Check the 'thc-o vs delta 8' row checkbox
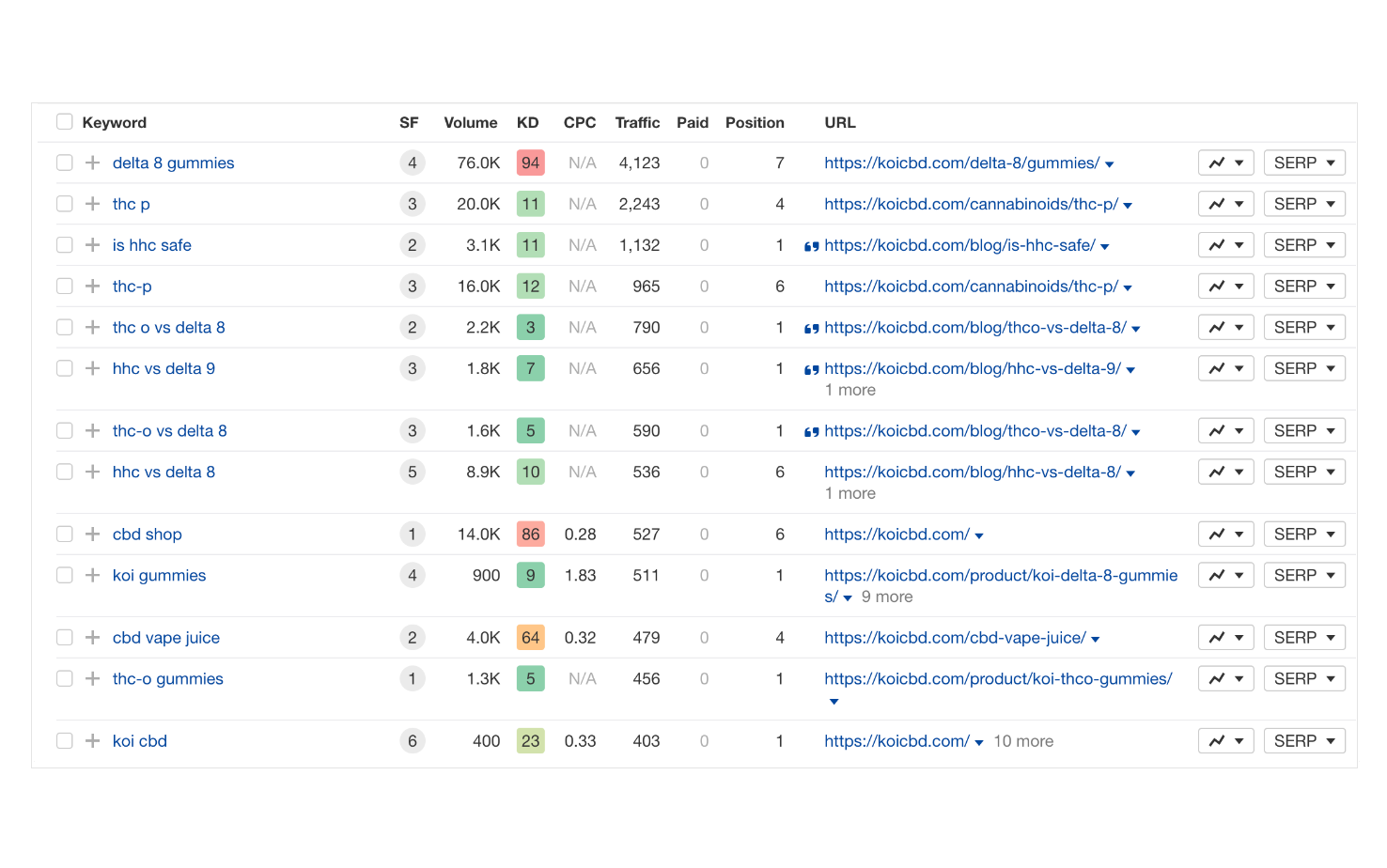 (x=65, y=431)
